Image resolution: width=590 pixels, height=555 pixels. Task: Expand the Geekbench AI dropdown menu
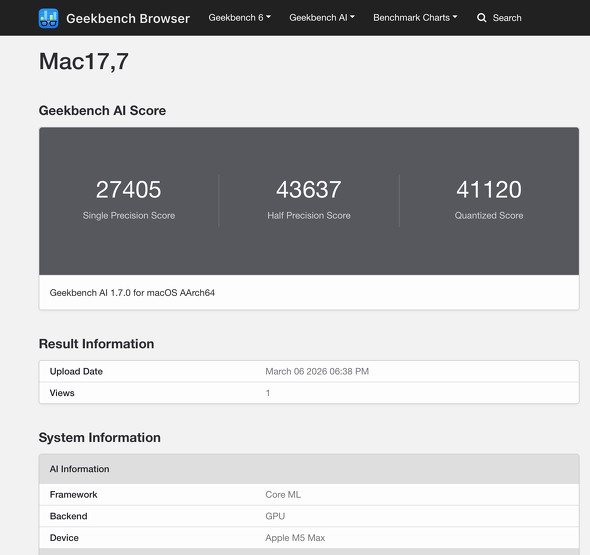[x=322, y=18]
